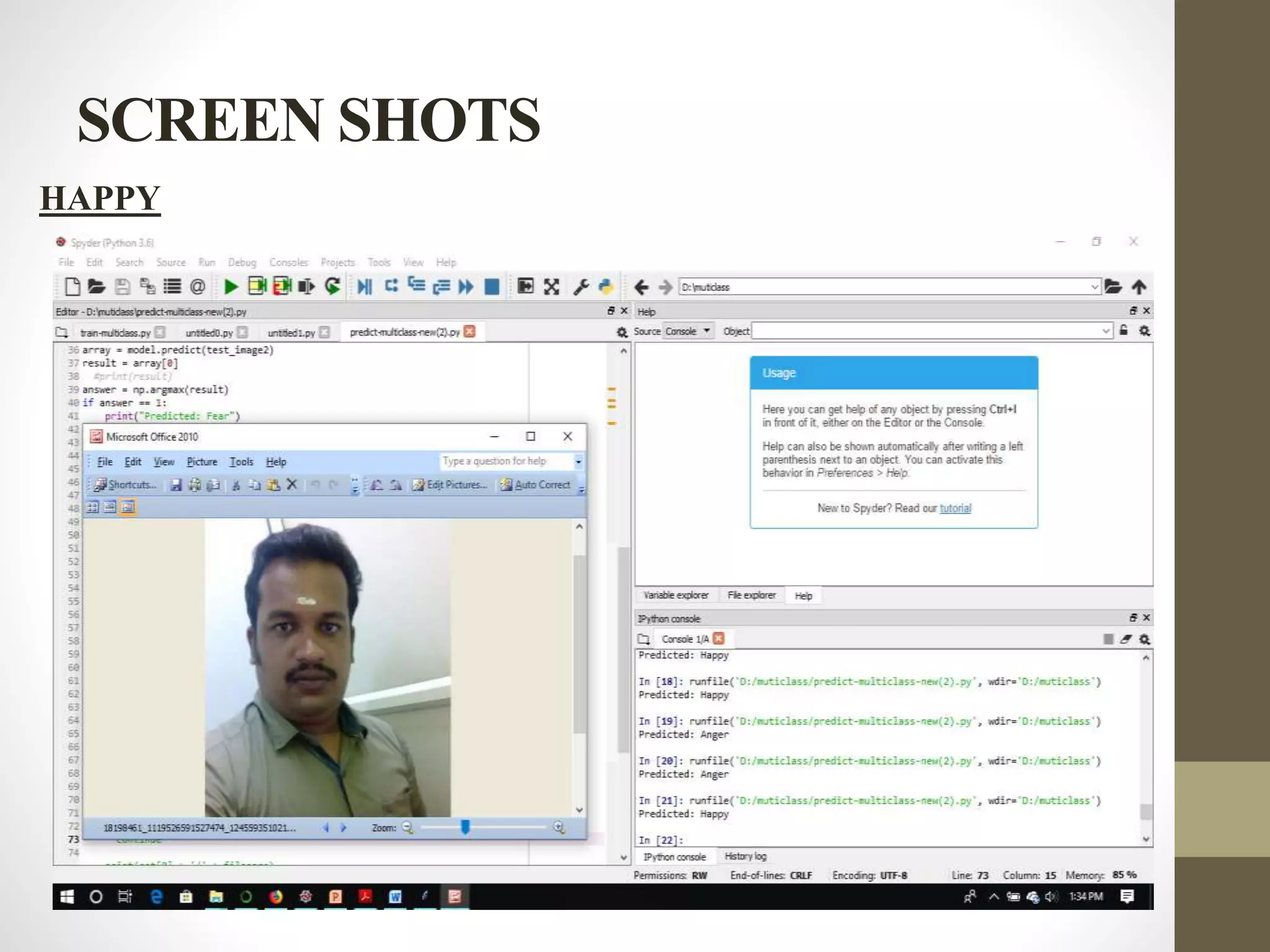Viewport: 1270px width, 952px height.
Task: Open Tools menu in Office window
Action: click(x=241, y=462)
